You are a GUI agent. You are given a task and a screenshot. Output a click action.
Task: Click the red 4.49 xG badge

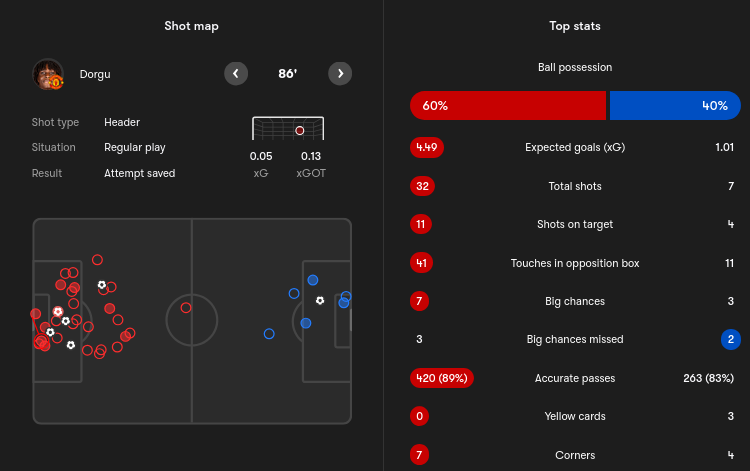point(427,147)
